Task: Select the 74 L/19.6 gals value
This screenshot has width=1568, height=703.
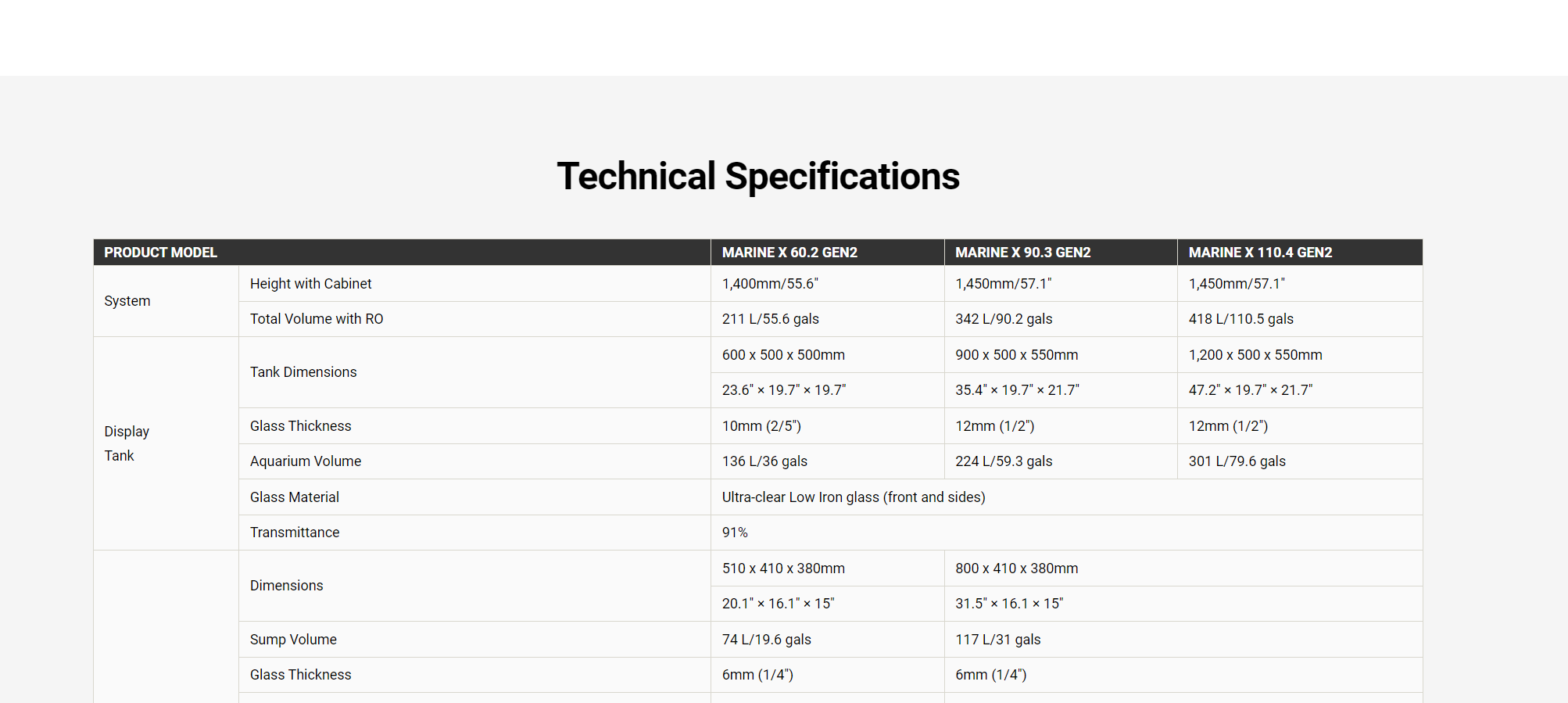Action: 767,640
